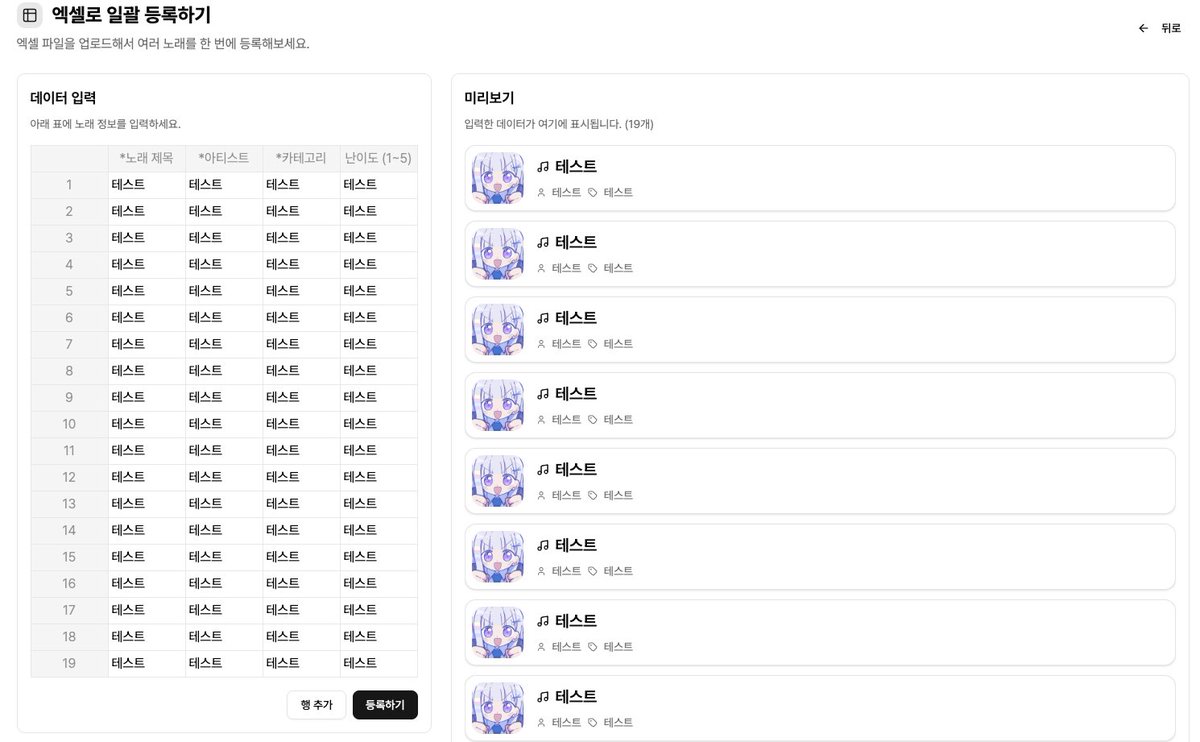Click the text 아래 표에 노래 정보를 입력하세요.

click(105, 124)
